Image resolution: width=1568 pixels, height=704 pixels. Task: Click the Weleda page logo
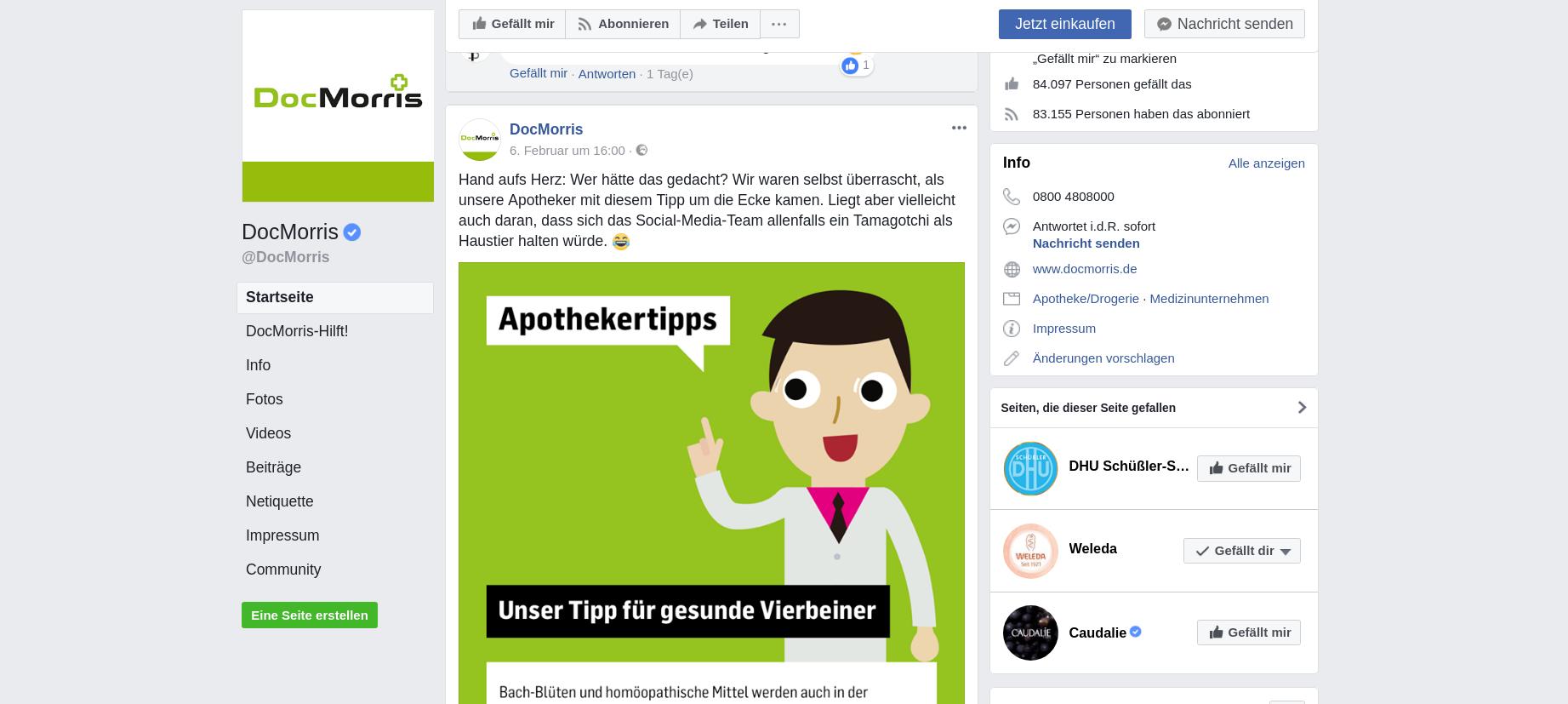pyautogui.click(x=1030, y=551)
